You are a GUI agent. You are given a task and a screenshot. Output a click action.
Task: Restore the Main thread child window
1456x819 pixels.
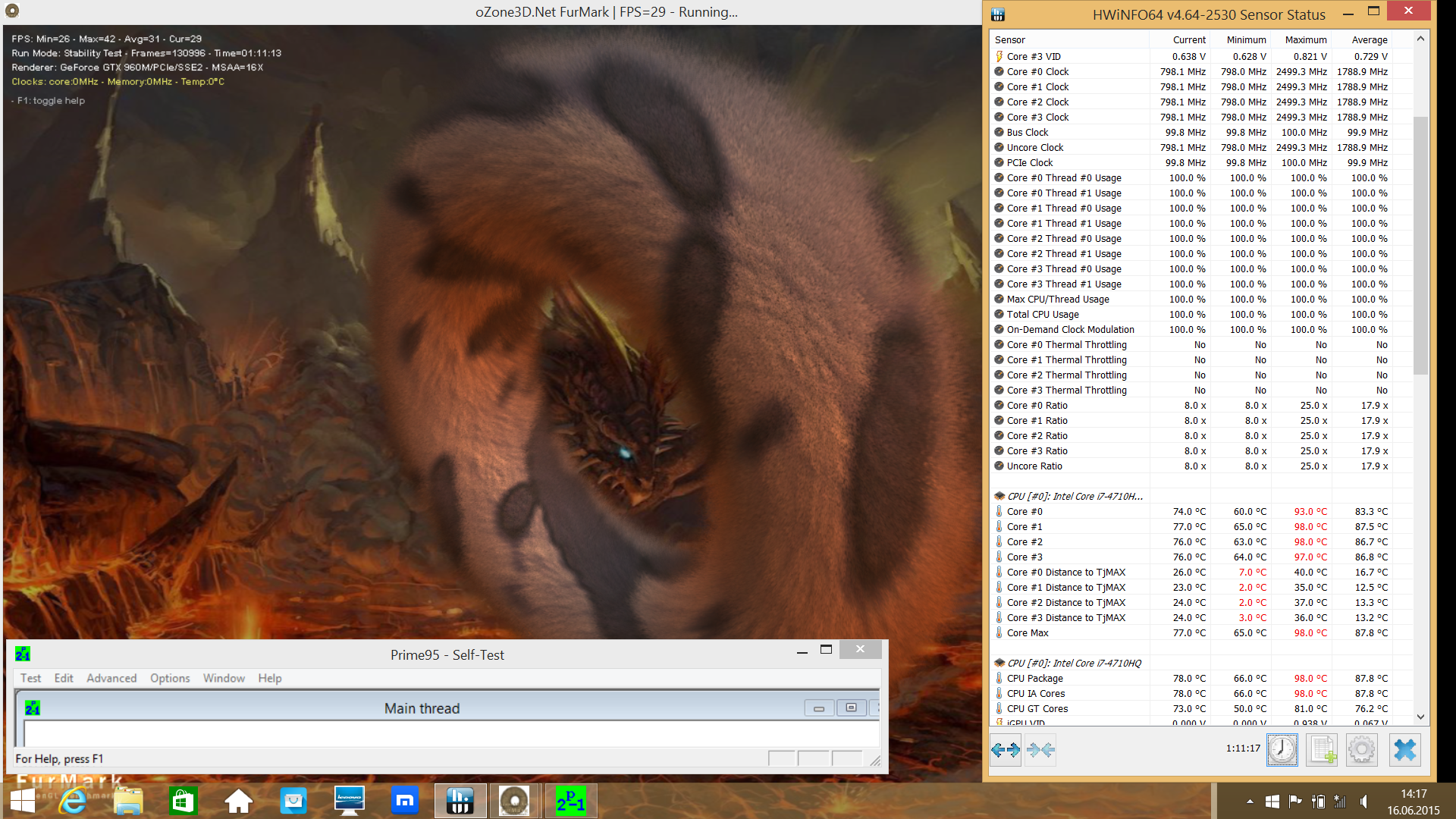(x=851, y=708)
